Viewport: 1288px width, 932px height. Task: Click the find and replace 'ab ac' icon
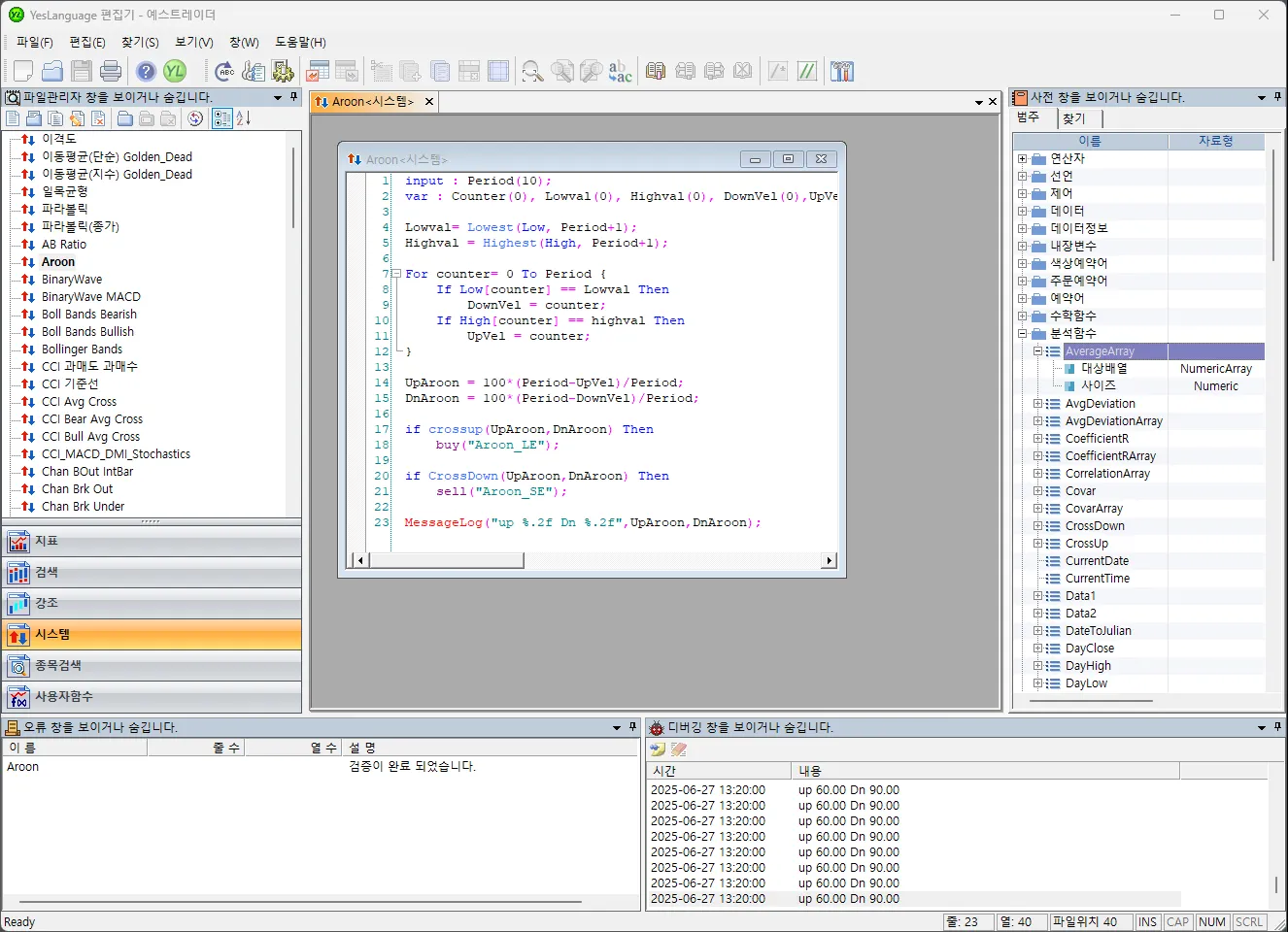[x=620, y=71]
